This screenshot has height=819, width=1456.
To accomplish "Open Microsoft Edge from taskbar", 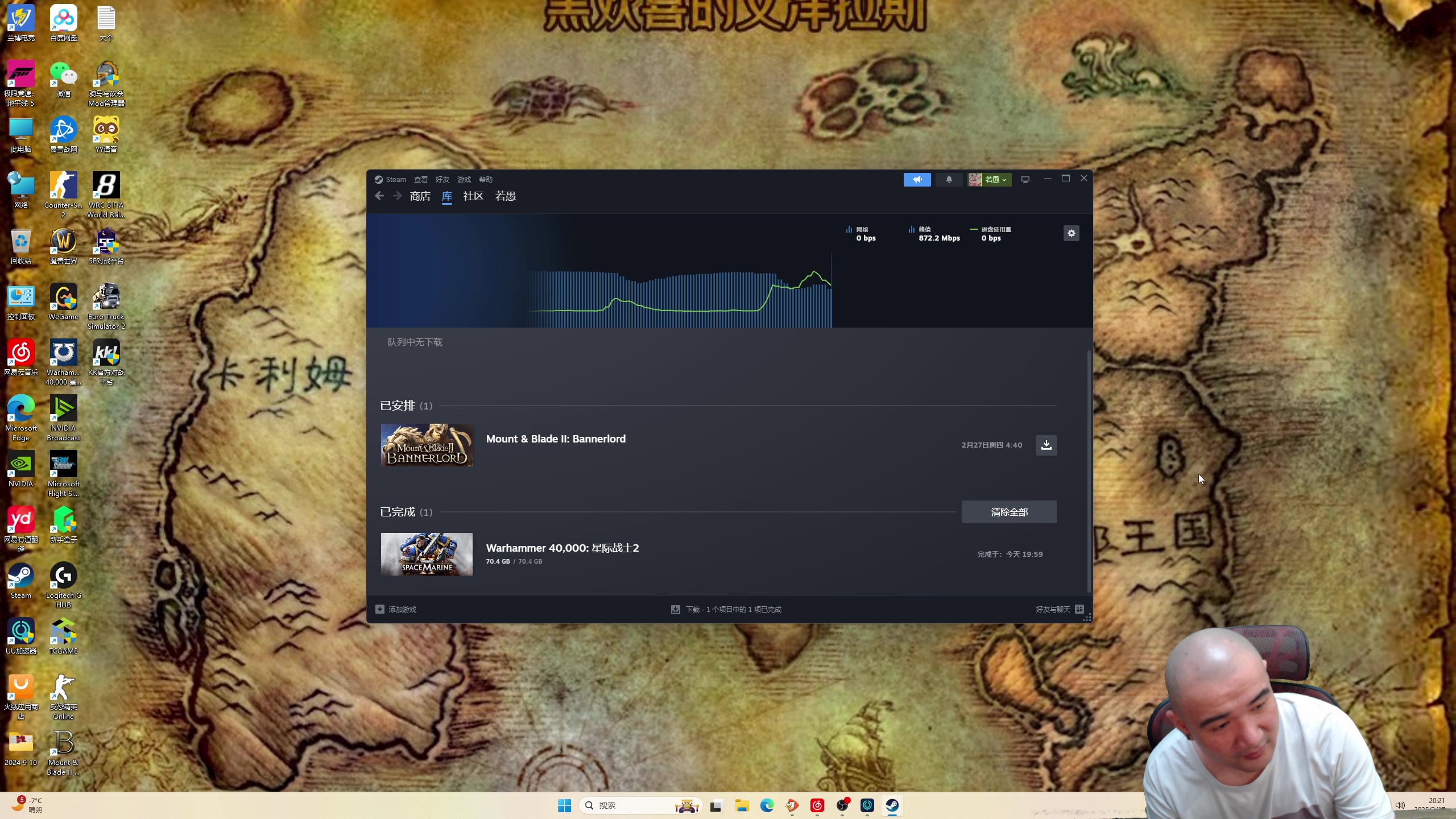I will pos(767,805).
